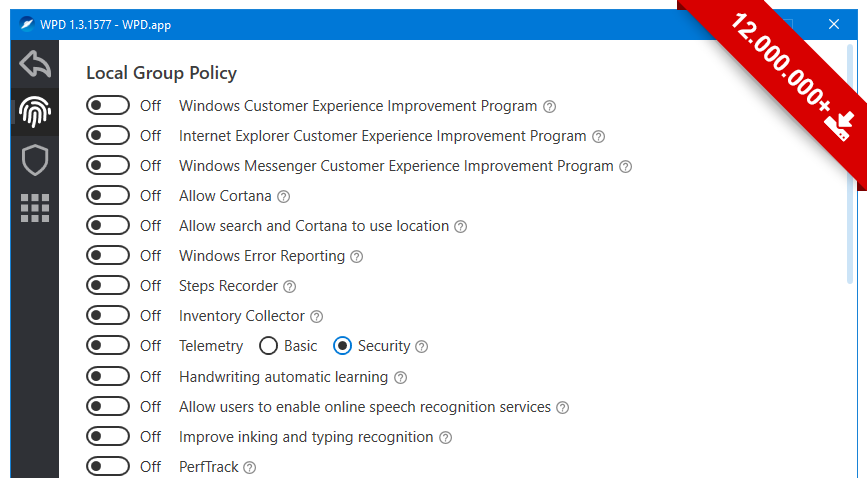Select the Security telemetry radio button
The height and width of the screenshot is (478, 867).
click(x=342, y=346)
